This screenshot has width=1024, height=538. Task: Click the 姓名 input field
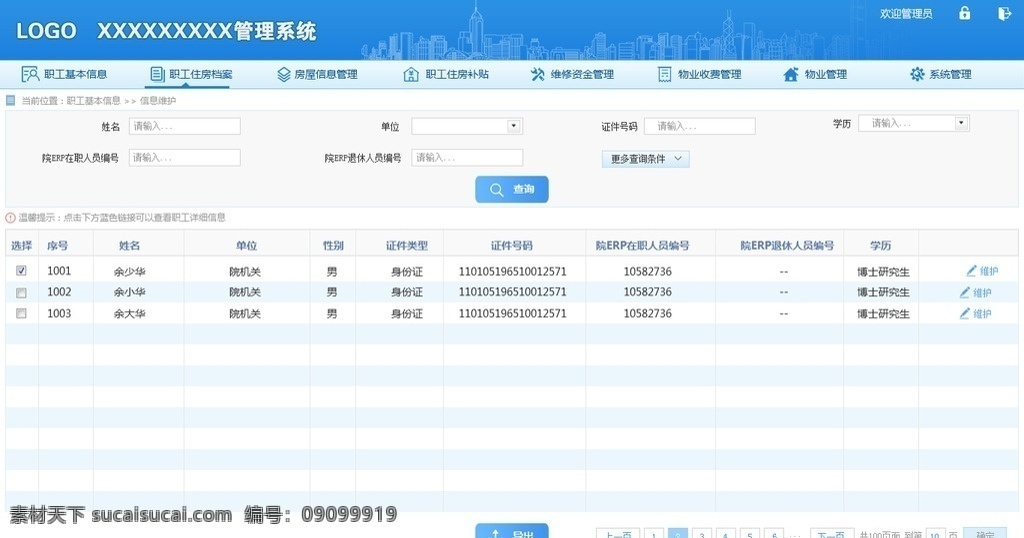coord(185,126)
